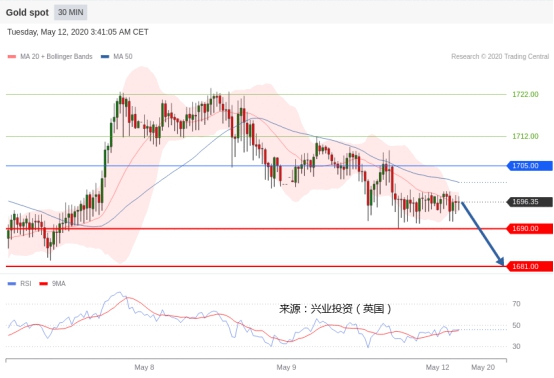Click the red 1690.00 support price tag
This screenshot has width=554, height=378.
click(x=530, y=229)
